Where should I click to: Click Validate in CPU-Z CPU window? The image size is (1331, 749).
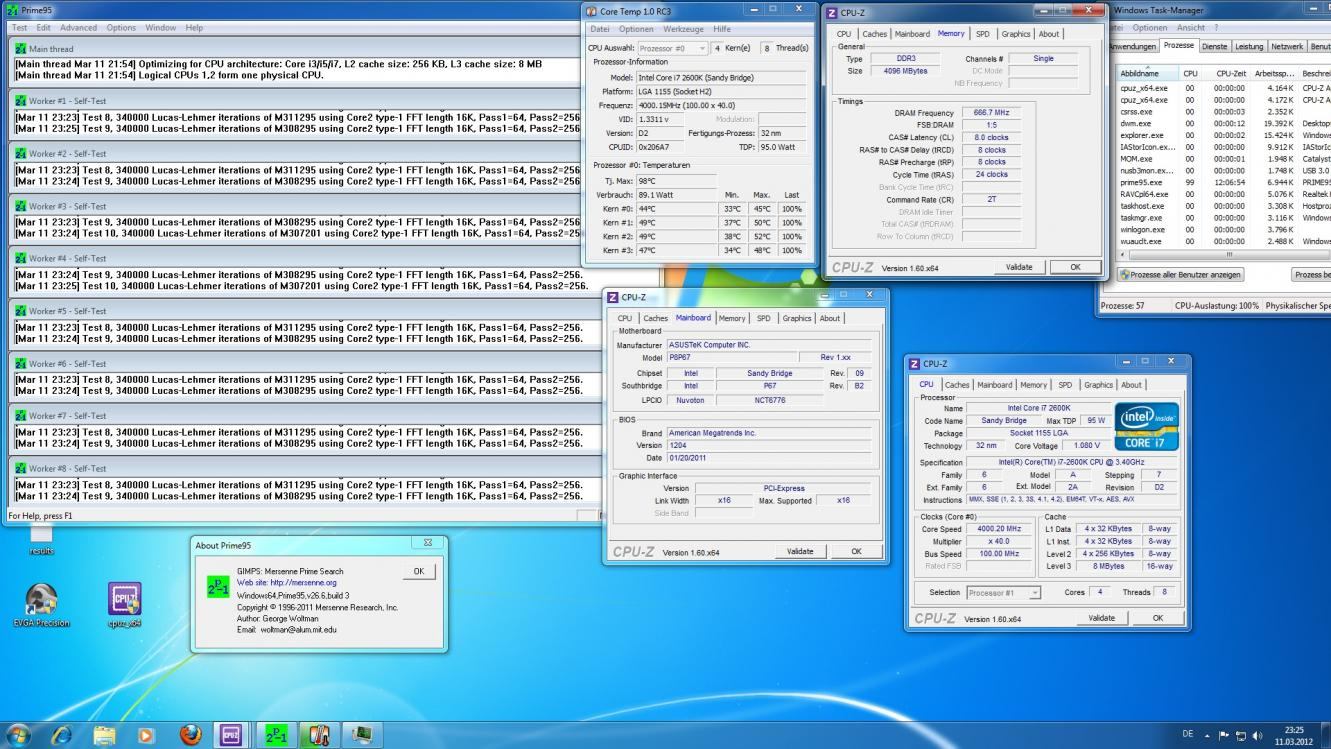tap(1101, 618)
